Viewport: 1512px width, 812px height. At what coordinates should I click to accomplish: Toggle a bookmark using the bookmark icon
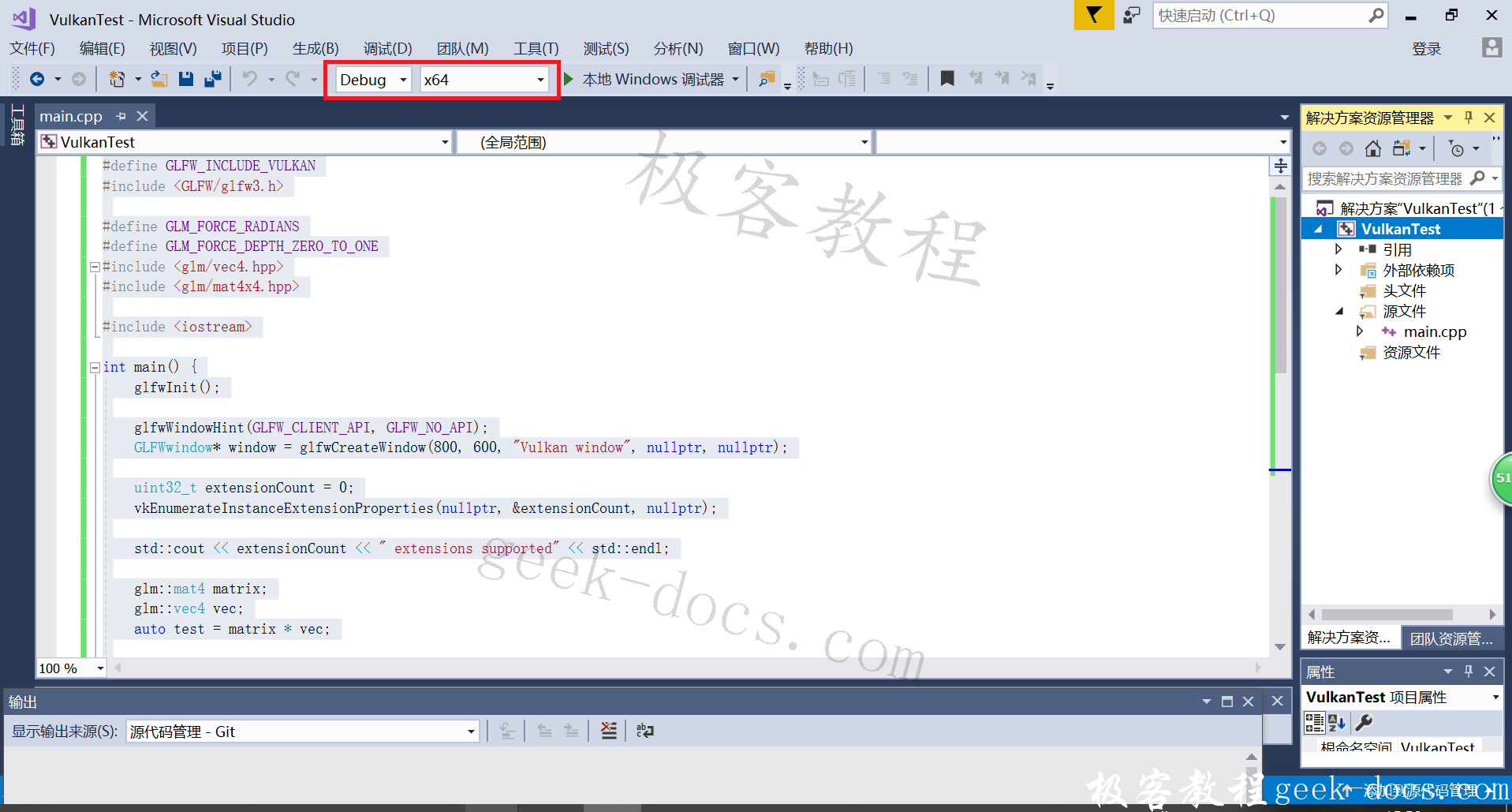point(947,78)
